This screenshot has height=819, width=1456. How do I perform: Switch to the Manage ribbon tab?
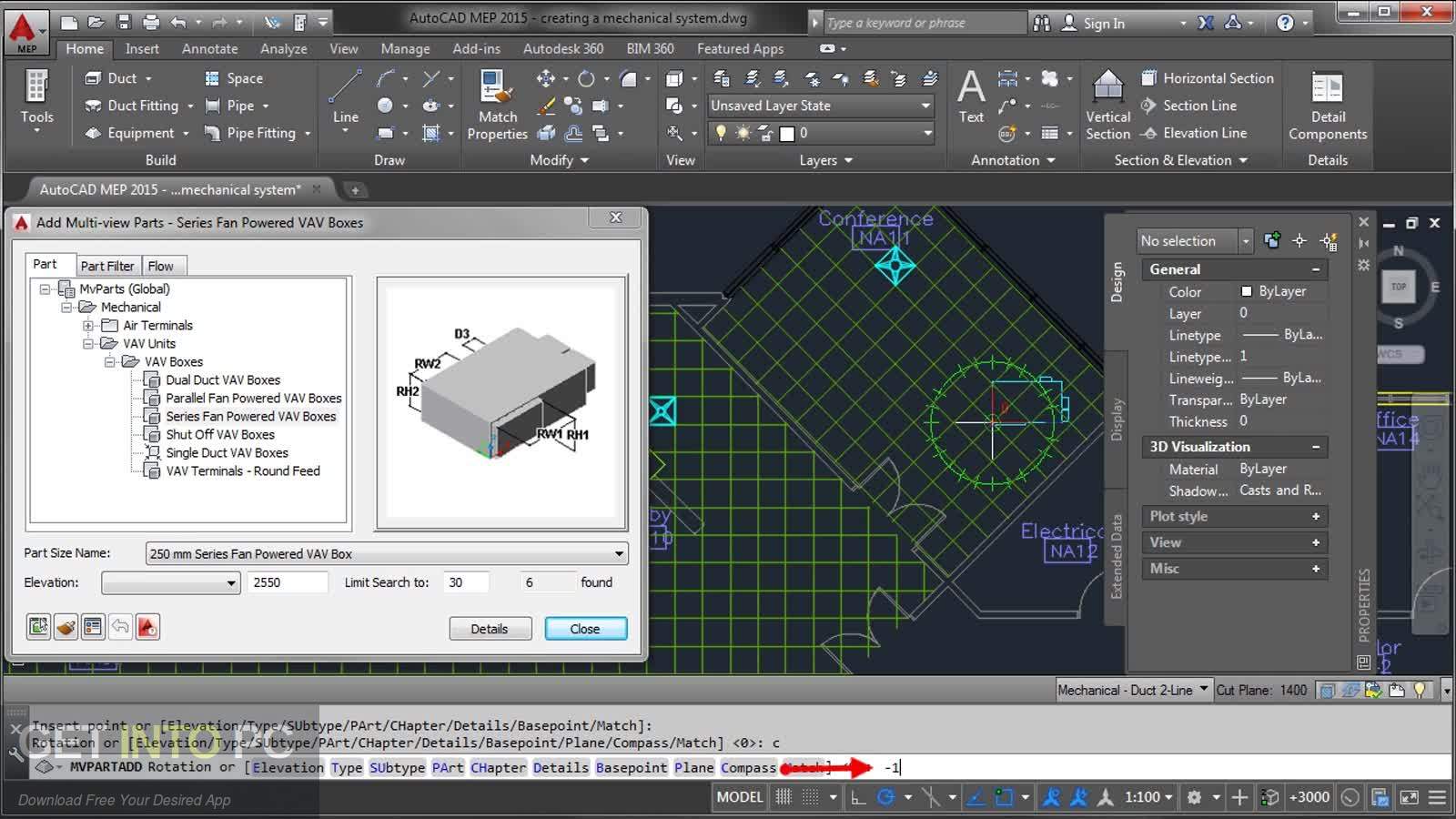pos(405,49)
